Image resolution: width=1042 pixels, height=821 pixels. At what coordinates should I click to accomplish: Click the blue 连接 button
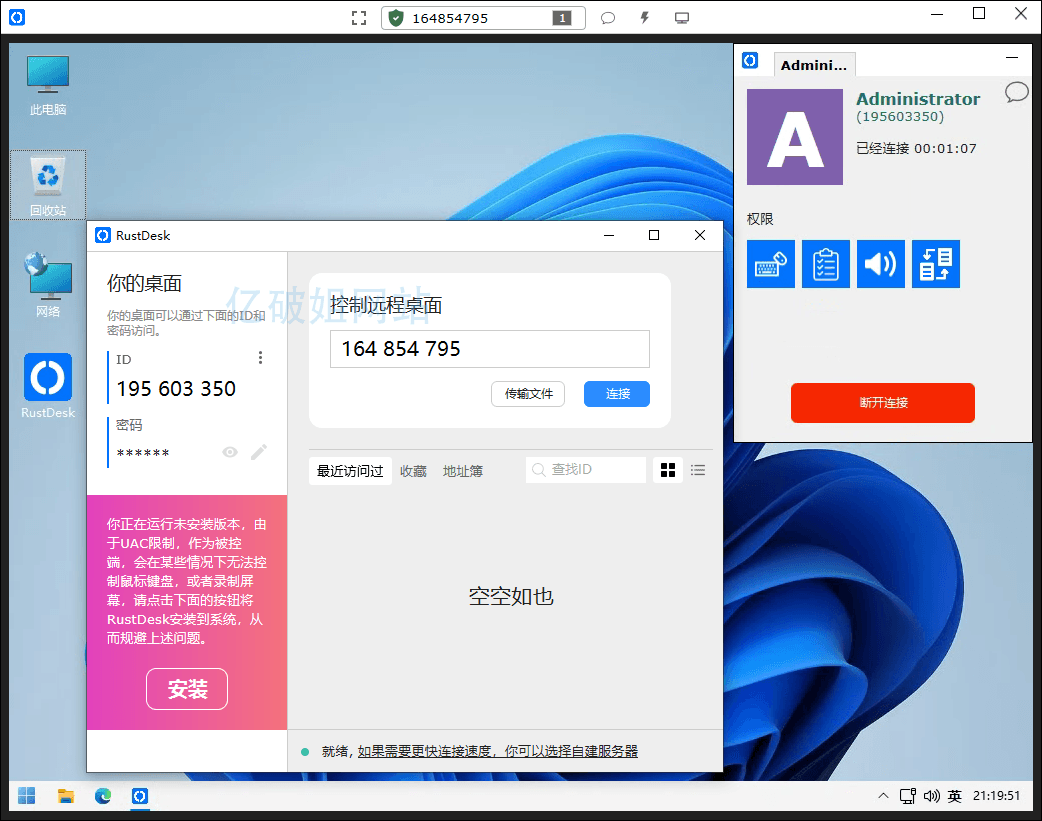tap(617, 394)
